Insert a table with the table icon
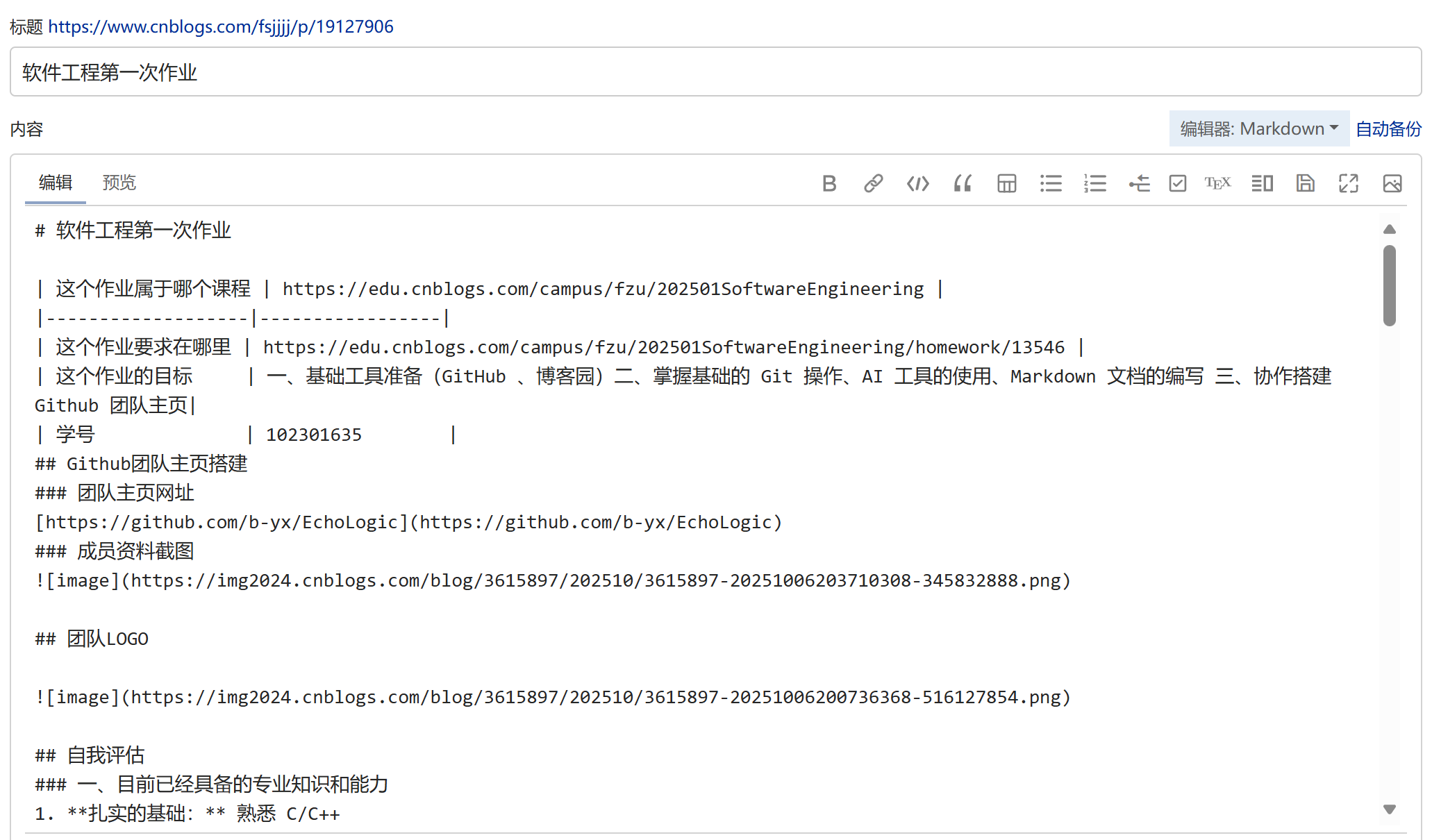The width and height of the screenshot is (1432, 840). coord(1006,183)
